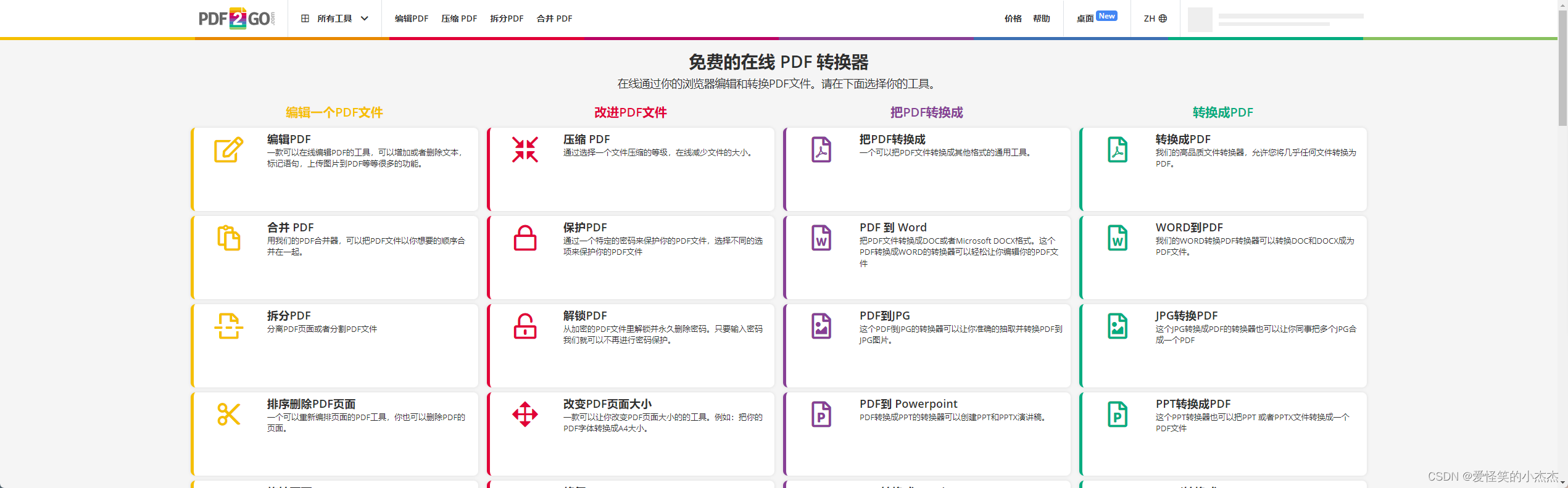
Task: Open 压缩 PDF in the top navigation
Action: 459,19
